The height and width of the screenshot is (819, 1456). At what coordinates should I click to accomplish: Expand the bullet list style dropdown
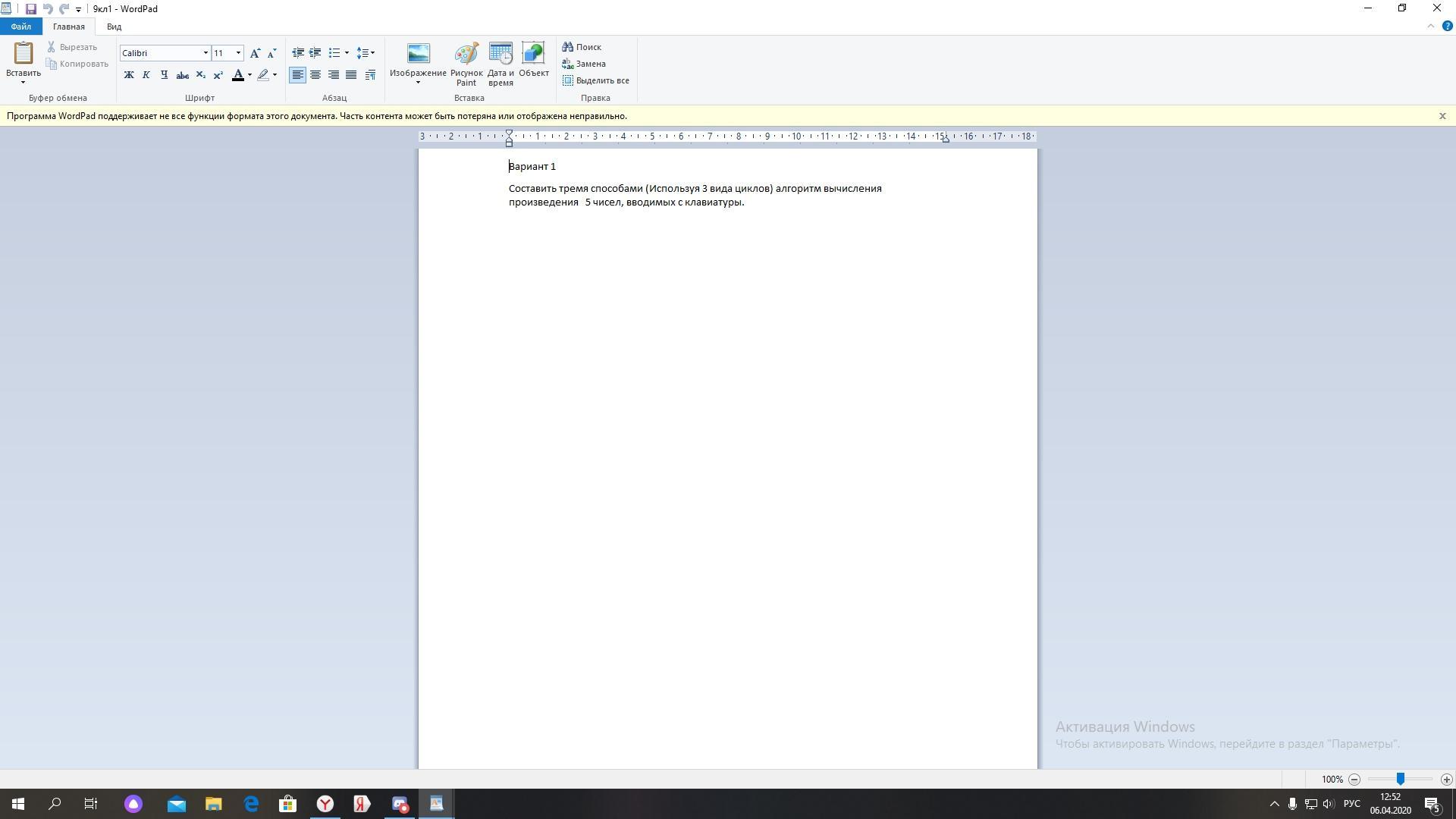[x=347, y=53]
